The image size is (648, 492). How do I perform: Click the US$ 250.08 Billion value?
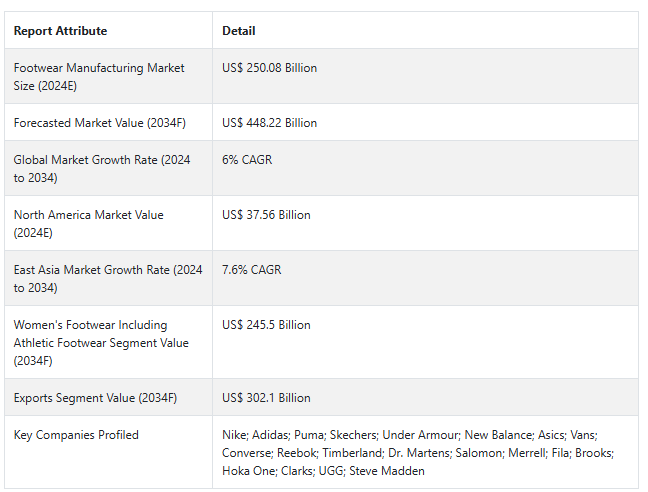point(269,68)
